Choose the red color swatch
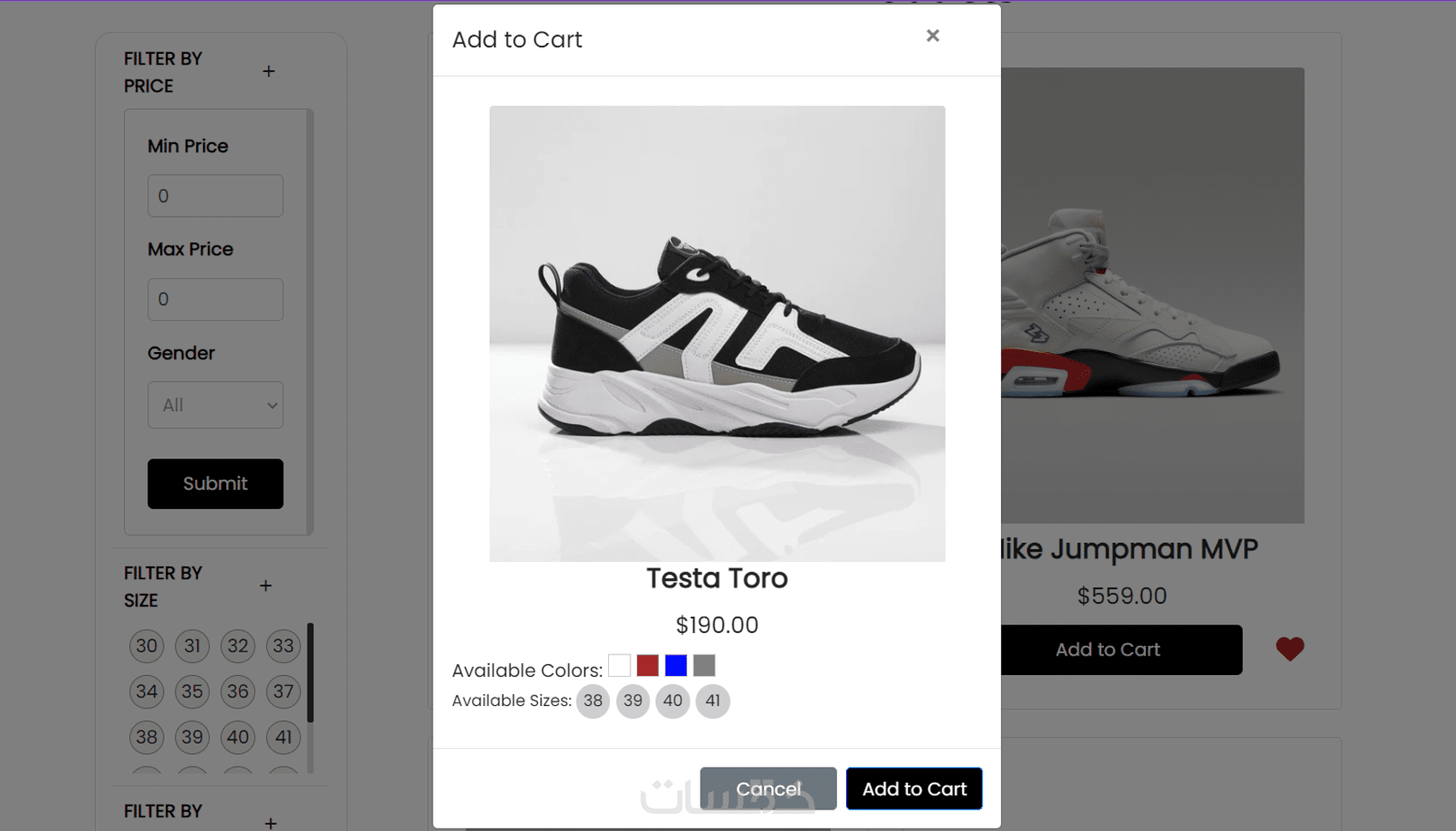Screen dimensions: 1456x831 pyautogui.click(x=647, y=666)
